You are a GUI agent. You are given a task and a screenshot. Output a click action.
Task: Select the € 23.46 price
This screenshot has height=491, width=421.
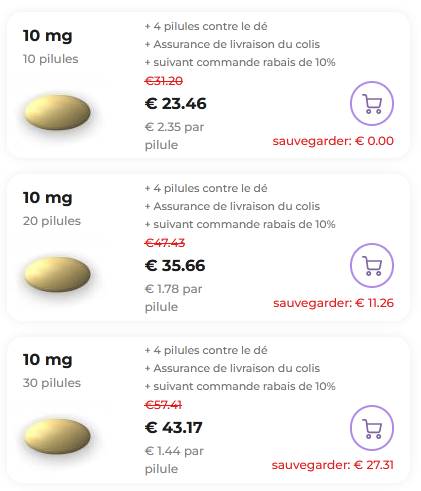176,103
